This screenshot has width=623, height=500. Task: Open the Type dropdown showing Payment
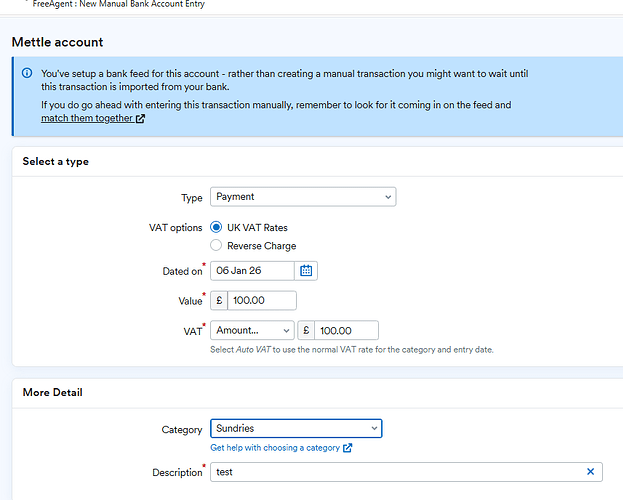(303, 197)
